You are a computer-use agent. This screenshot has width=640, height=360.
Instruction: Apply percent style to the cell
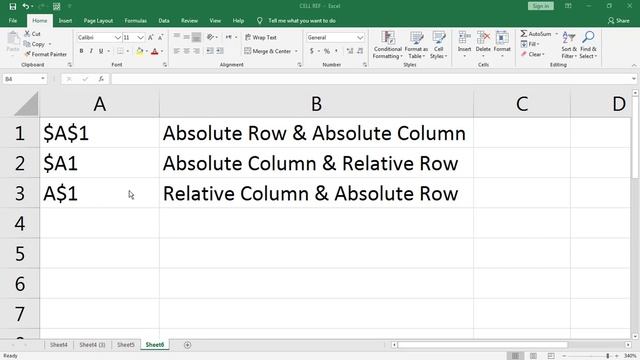[x=327, y=51]
